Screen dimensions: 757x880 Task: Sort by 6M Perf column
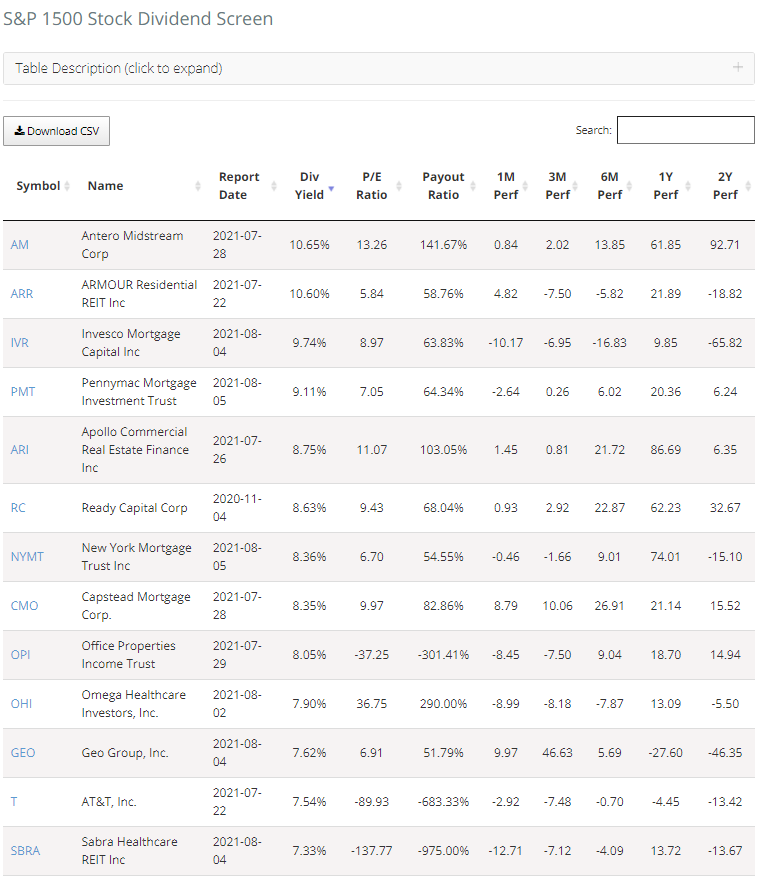tap(609, 186)
